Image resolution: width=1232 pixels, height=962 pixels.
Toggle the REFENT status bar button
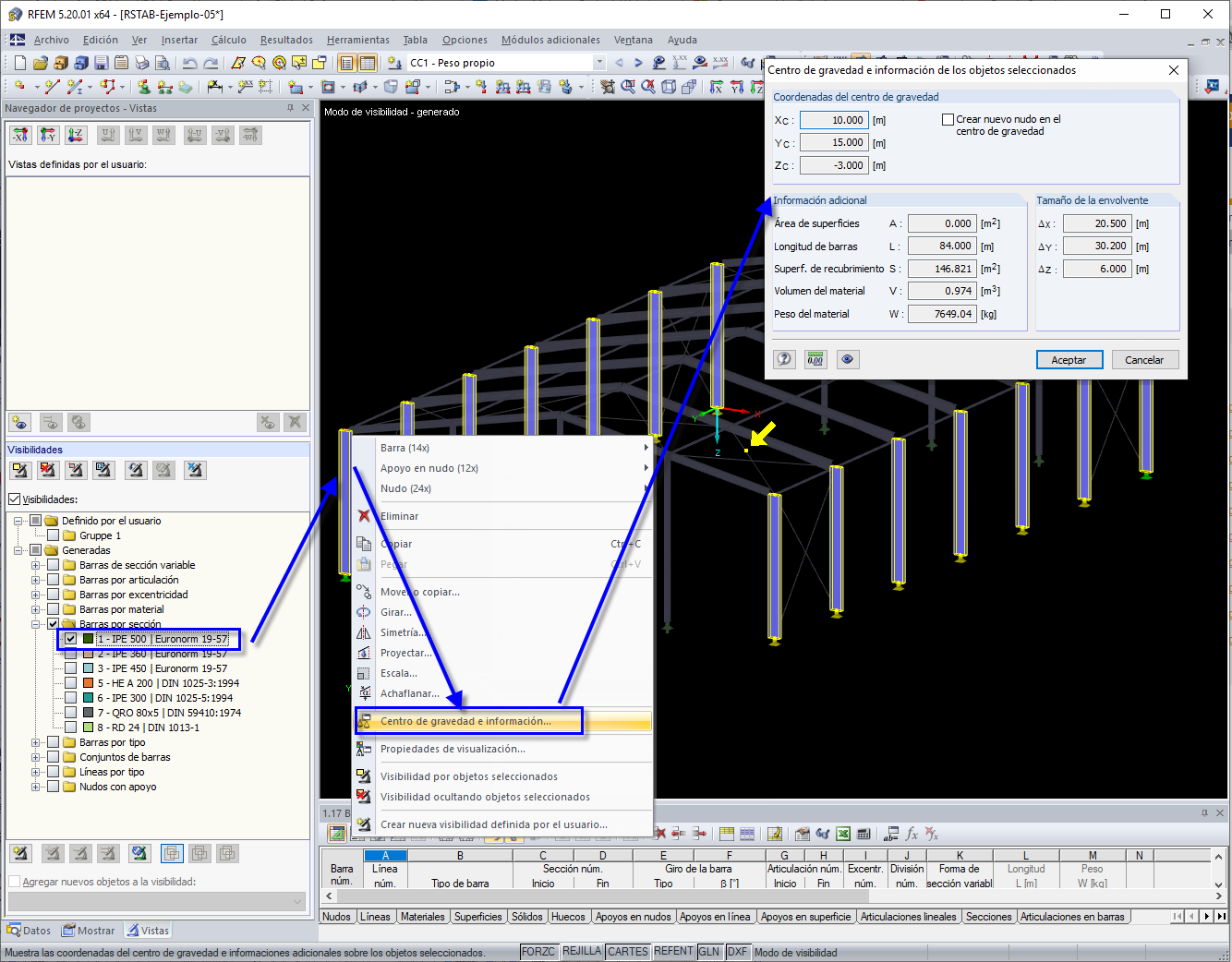673,952
